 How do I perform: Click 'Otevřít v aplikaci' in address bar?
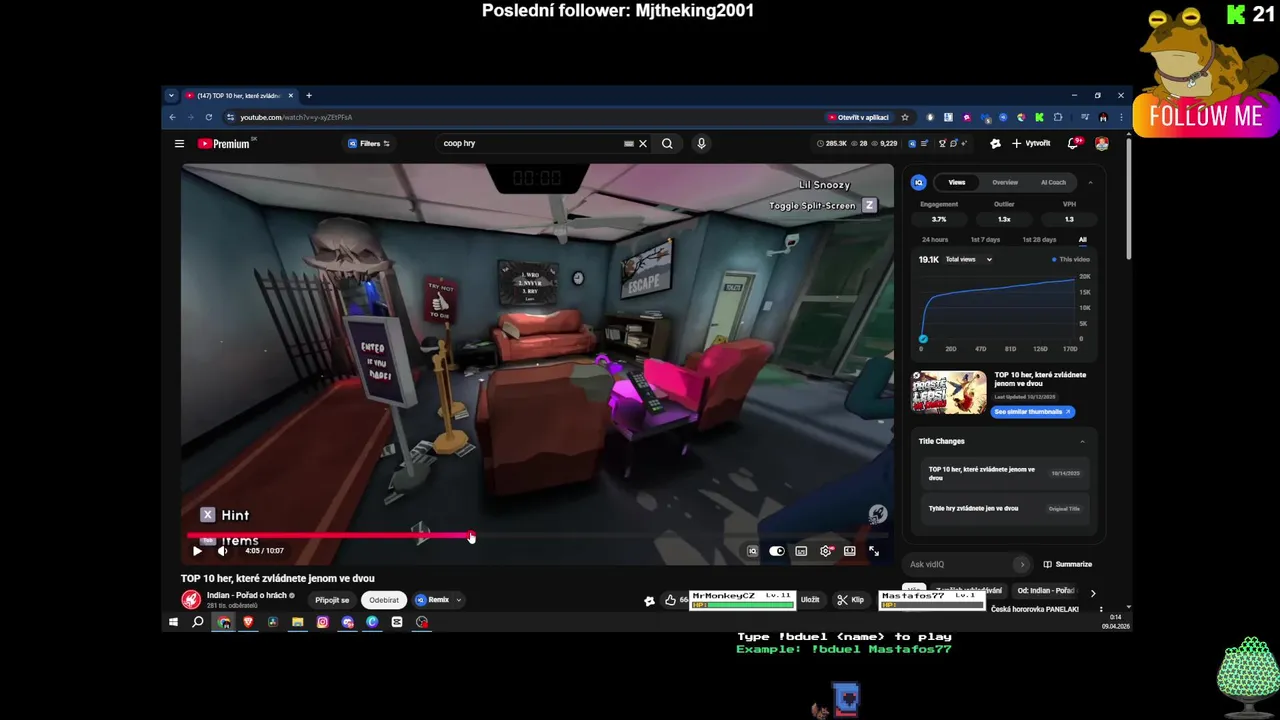[x=858, y=117]
